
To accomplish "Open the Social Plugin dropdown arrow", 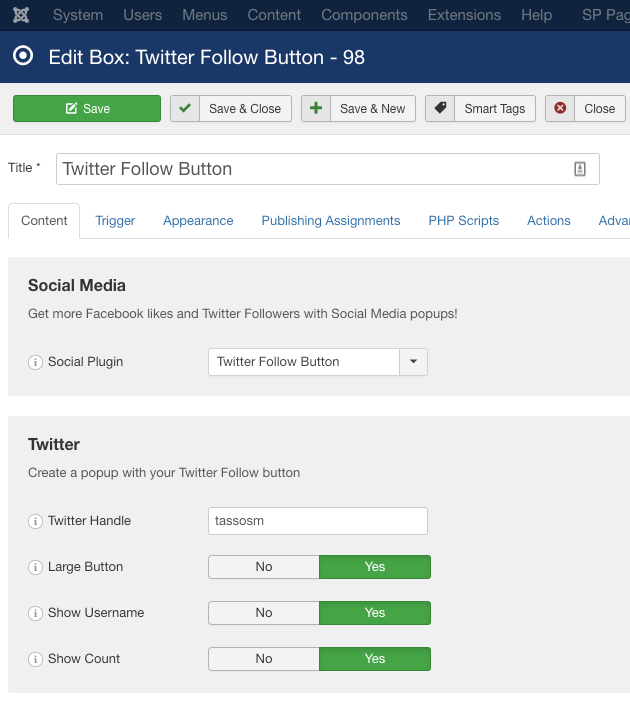I will point(413,362).
